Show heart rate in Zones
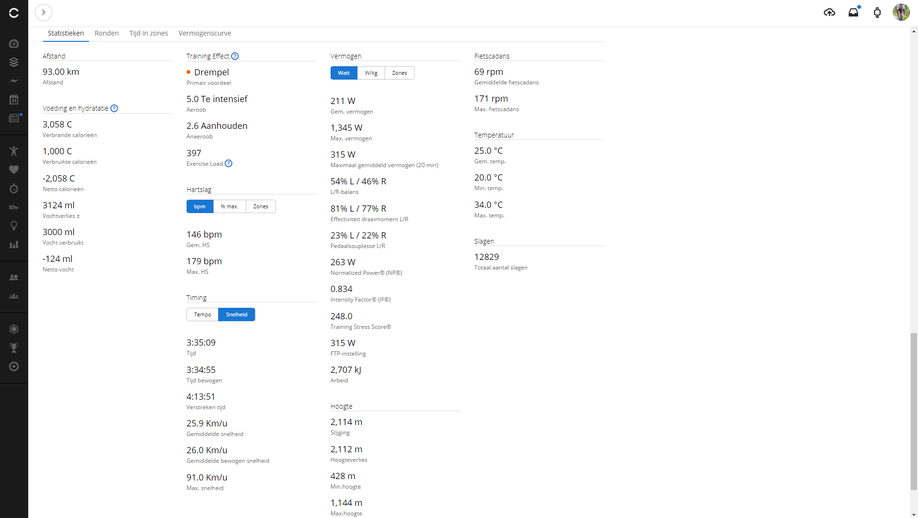The image size is (918, 518). tap(260, 207)
